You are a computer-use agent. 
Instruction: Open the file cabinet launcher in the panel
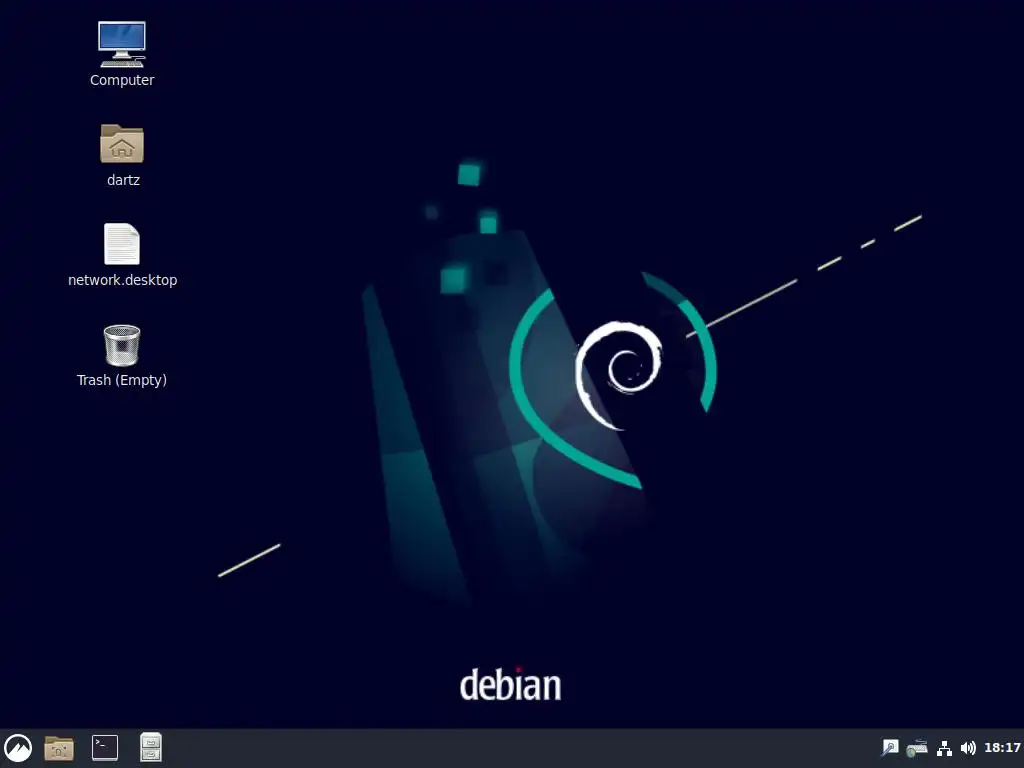pyautogui.click(x=151, y=748)
